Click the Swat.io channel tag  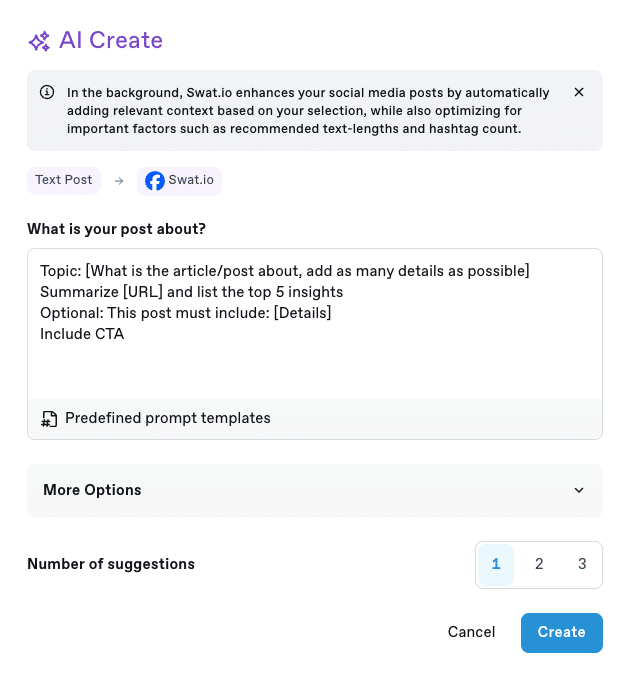pos(179,181)
